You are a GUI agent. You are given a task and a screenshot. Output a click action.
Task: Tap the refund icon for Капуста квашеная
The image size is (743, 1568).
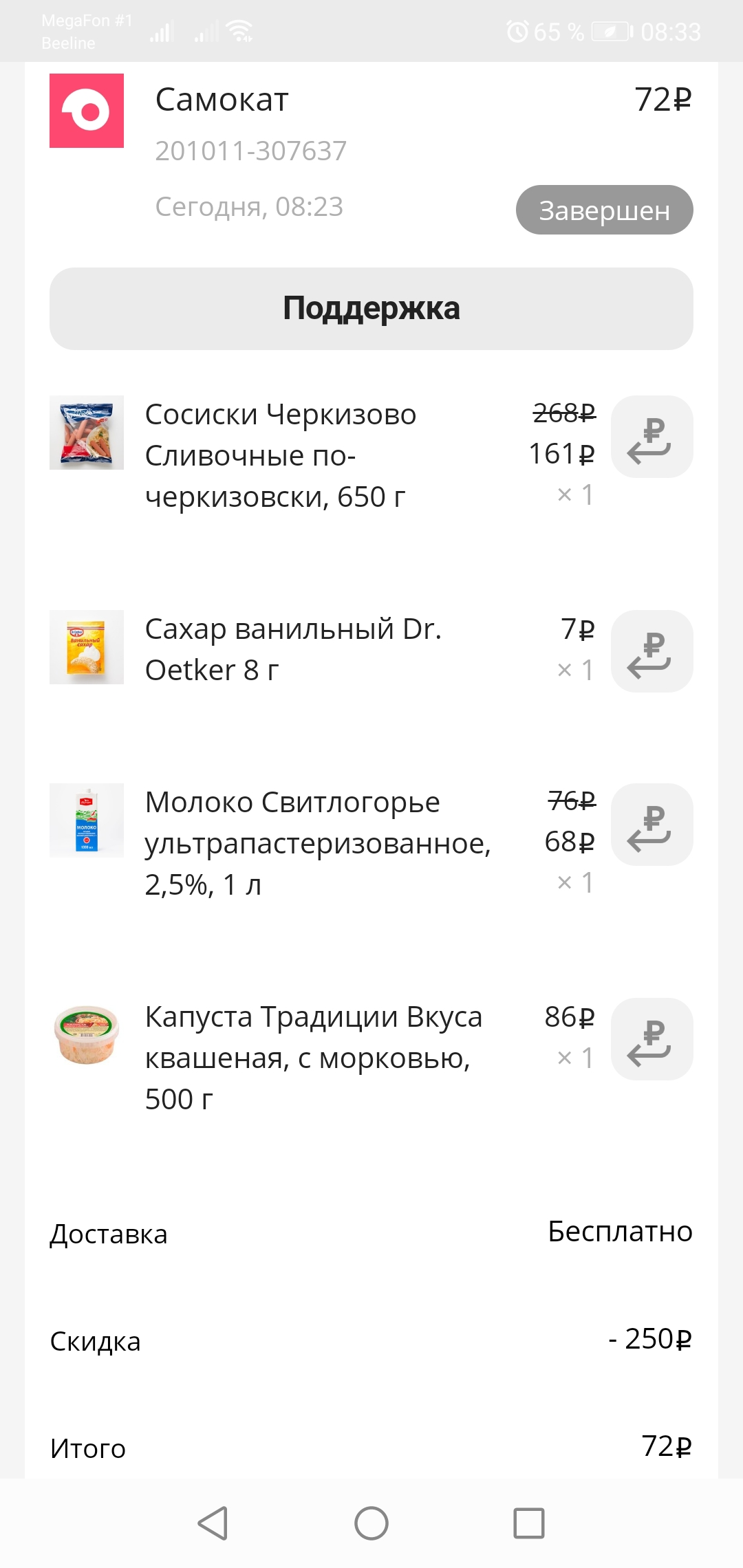(x=652, y=1039)
